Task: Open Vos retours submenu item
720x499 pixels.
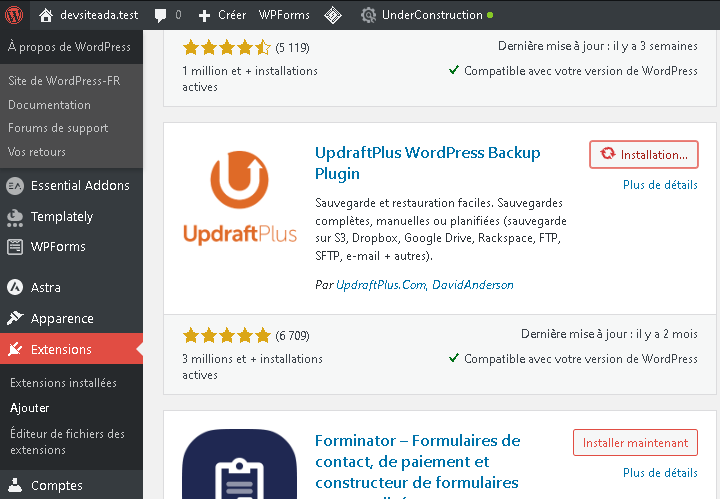Action: [37, 152]
